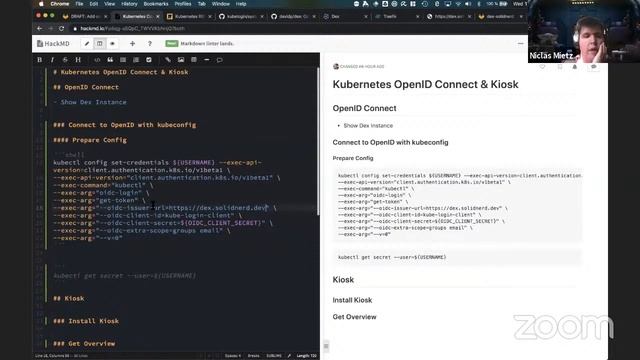Open the more options menu in HackMD header
640x360 pixels.
point(520,44)
